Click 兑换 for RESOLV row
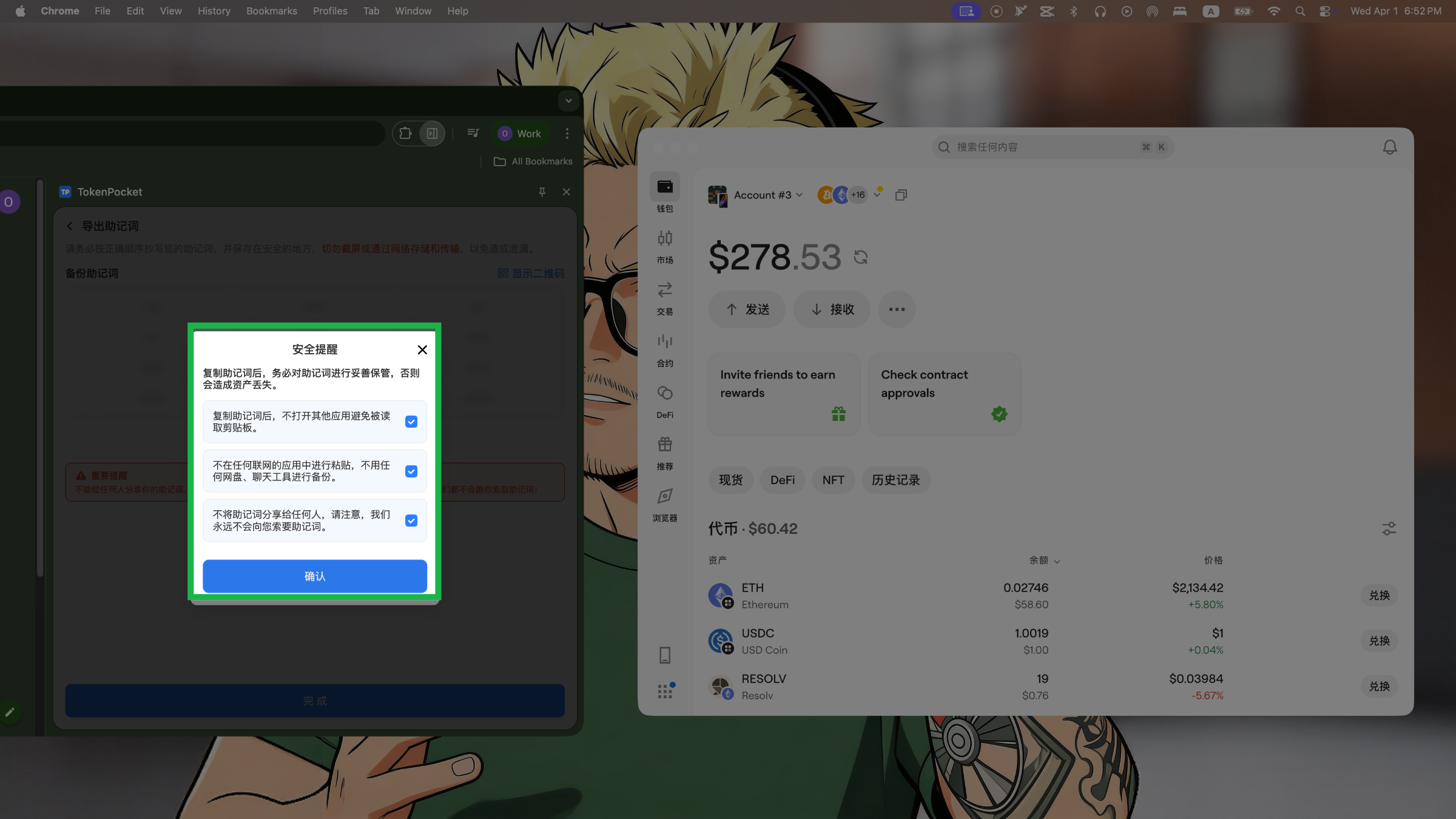Image resolution: width=1456 pixels, height=819 pixels. (1379, 686)
